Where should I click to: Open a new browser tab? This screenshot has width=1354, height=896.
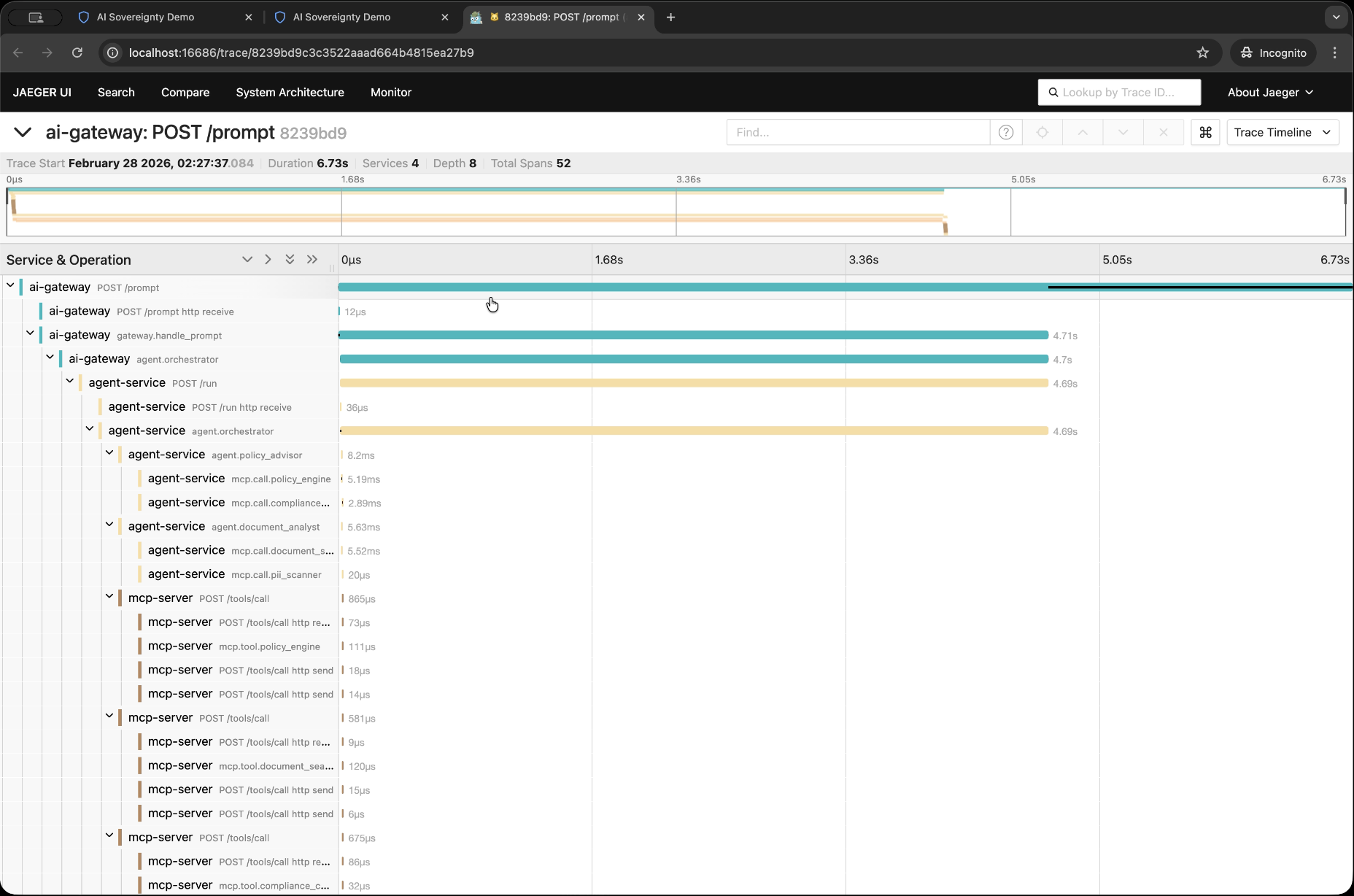point(671,17)
